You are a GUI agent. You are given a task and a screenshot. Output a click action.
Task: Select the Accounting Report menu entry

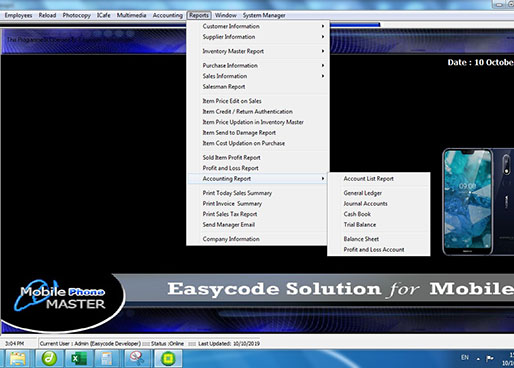[258, 179]
